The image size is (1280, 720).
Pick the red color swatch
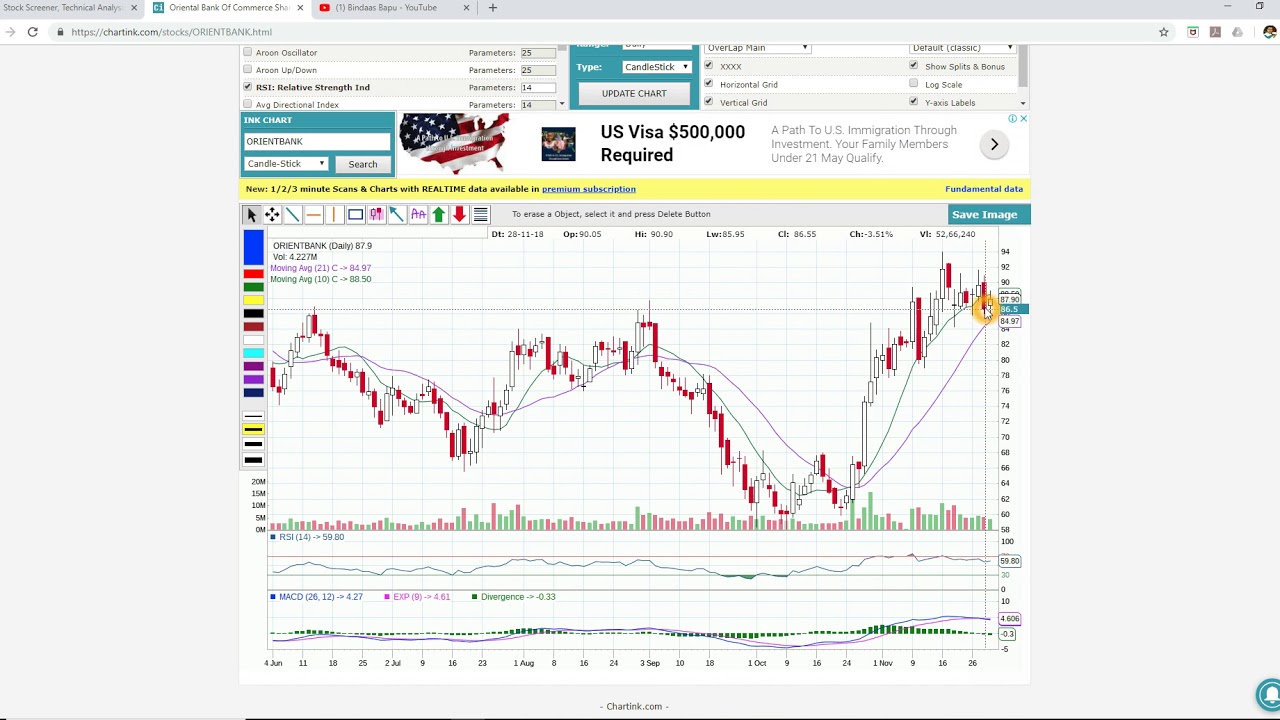coord(253,274)
